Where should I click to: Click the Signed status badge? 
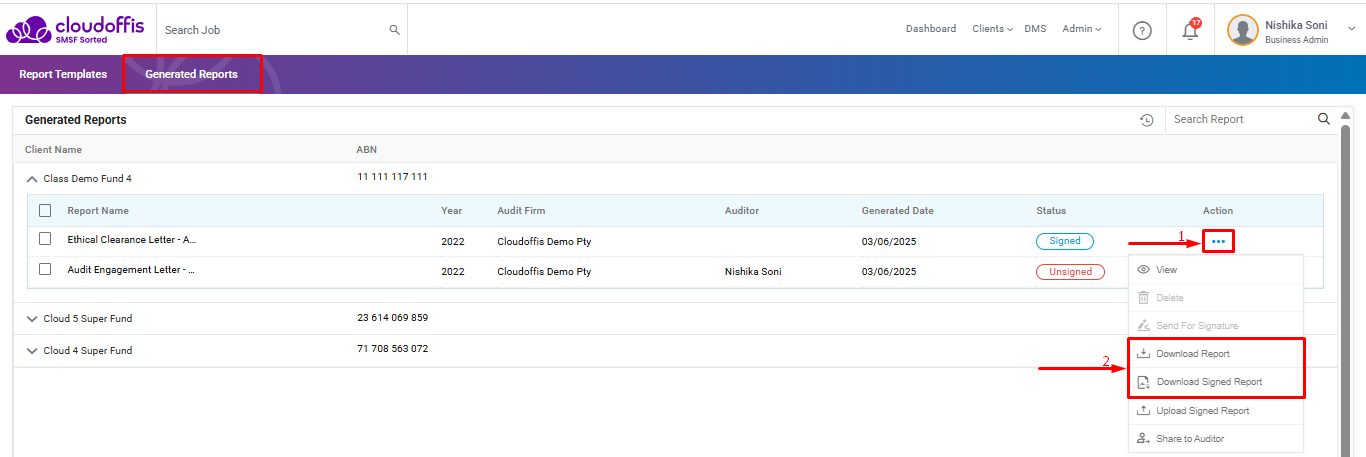[1065, 241]
